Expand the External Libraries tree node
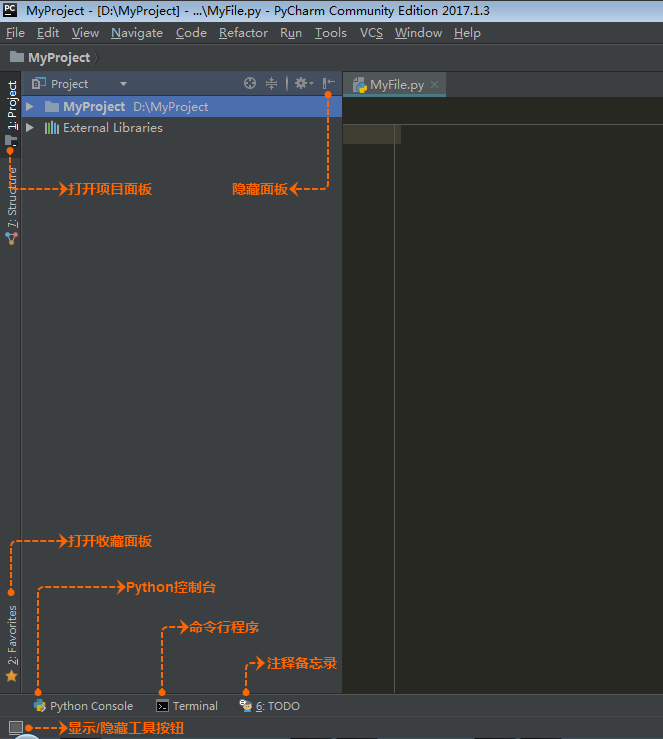 [30, 127]
